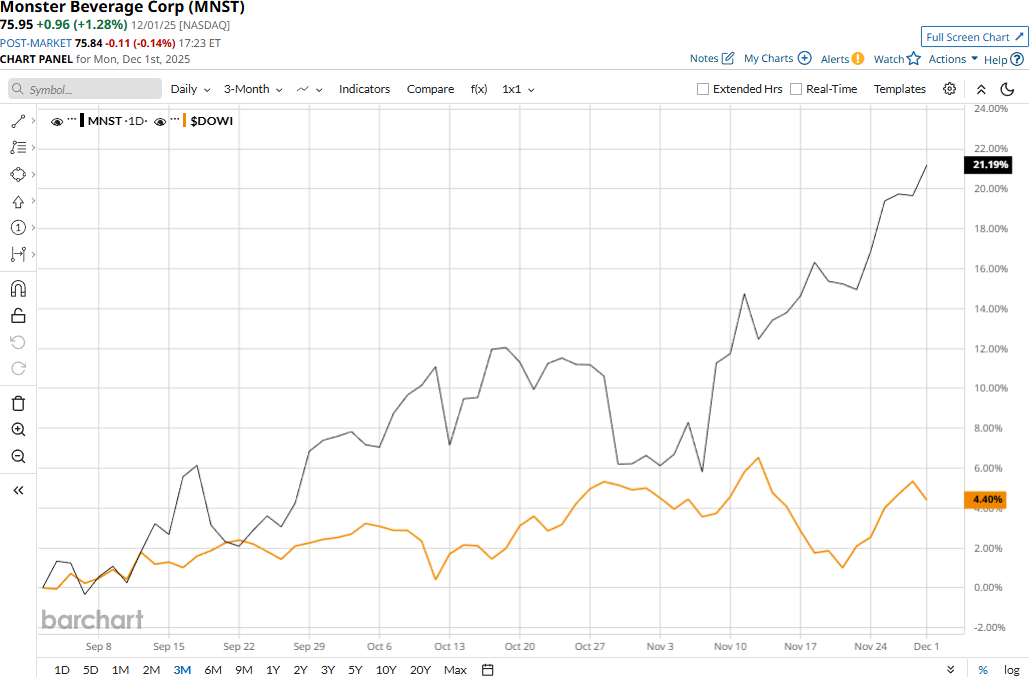Zoom in on the chart
The image size is (1030, 677).
pyautogui.click(x=18, y=429)
